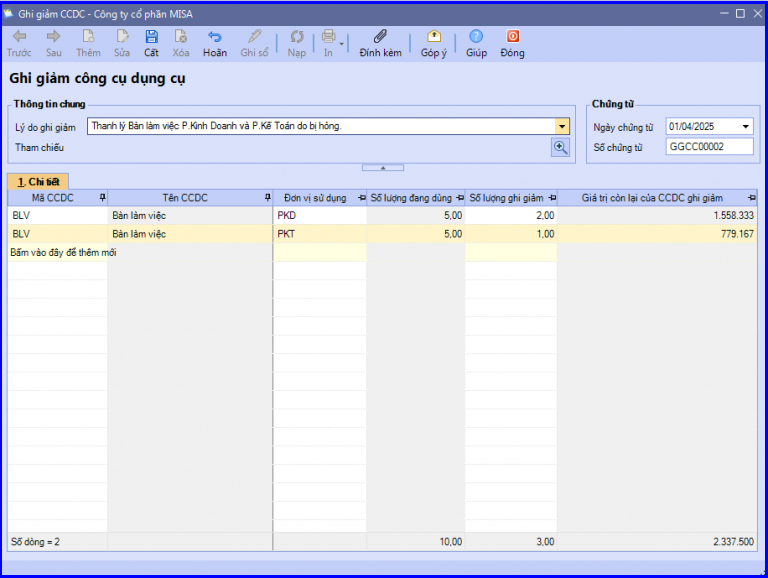This screenshot has width=768, height=578.
Task: Click the Tham chiếu magnifier search icon
Action: tap(560, 147)
